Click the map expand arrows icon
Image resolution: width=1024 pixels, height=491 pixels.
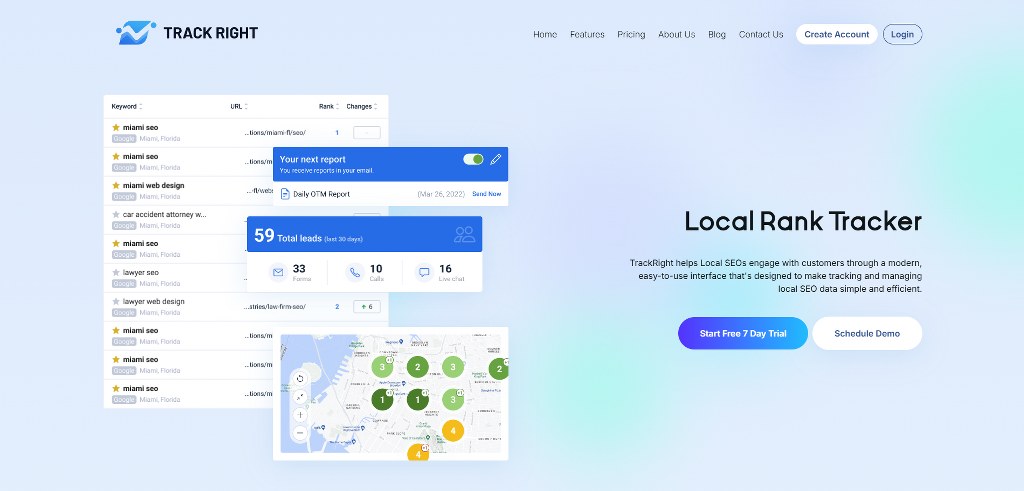(x=300, y=396)
